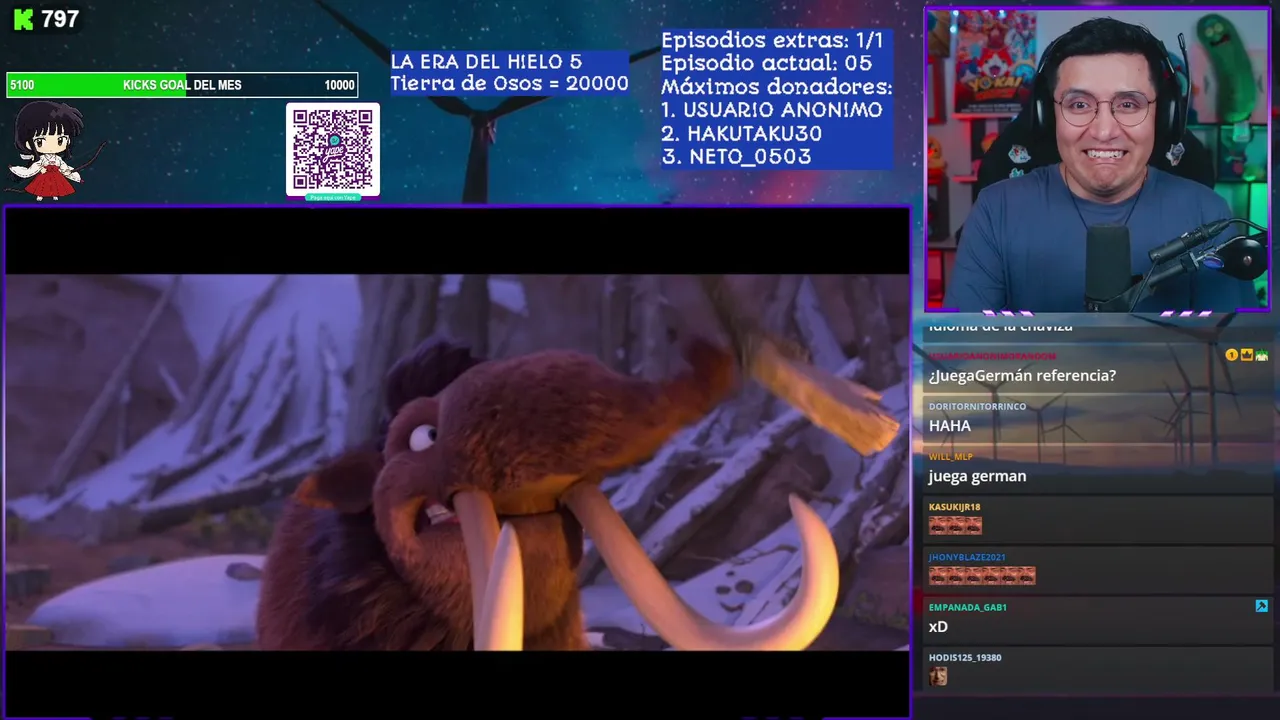Viewport: 1280px width, 720px height.
Task: Click top donor '1. USUARIO ANONIMO'
Action: (772, 110)
